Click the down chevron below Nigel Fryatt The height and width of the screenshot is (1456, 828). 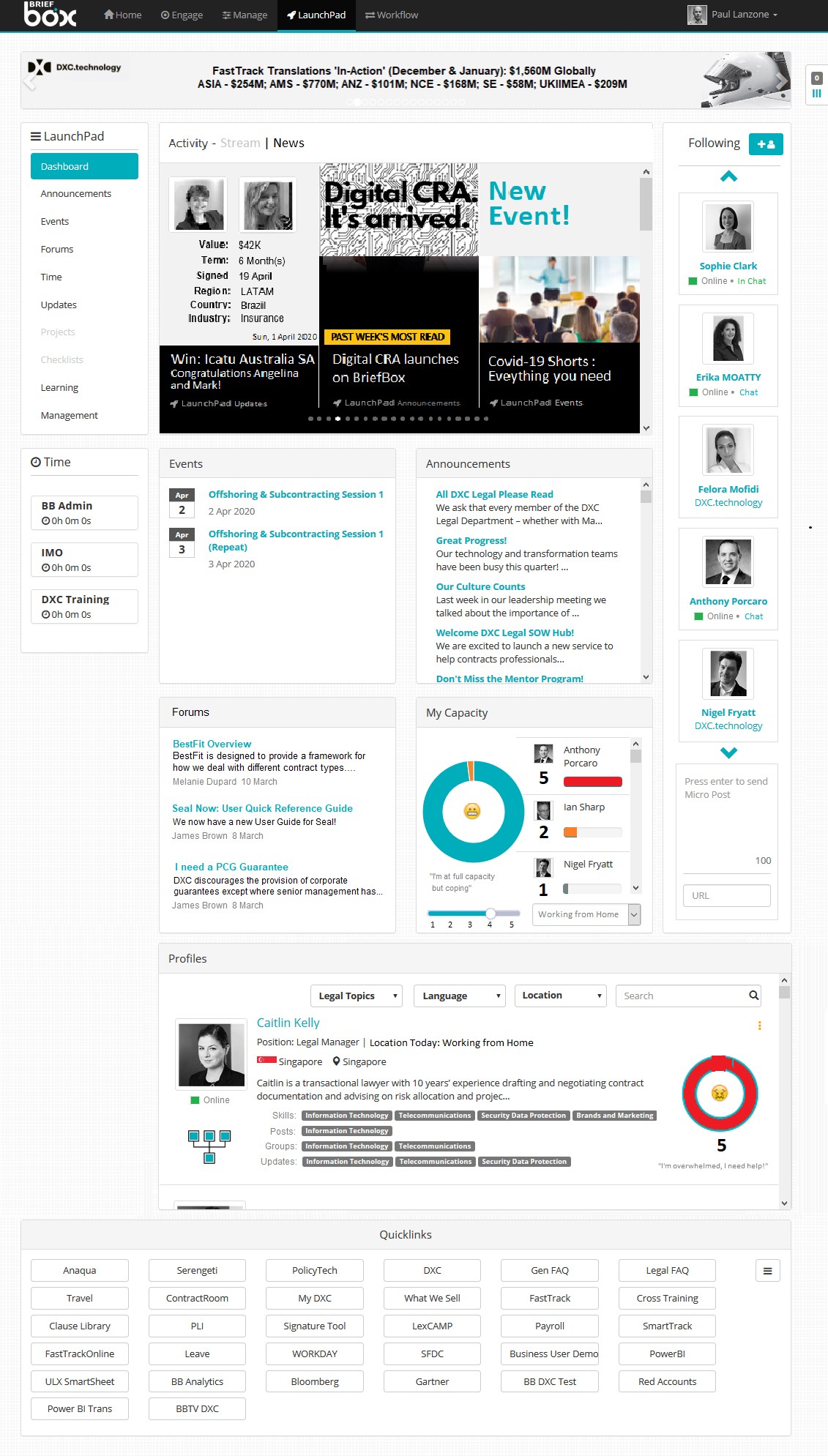728,753
